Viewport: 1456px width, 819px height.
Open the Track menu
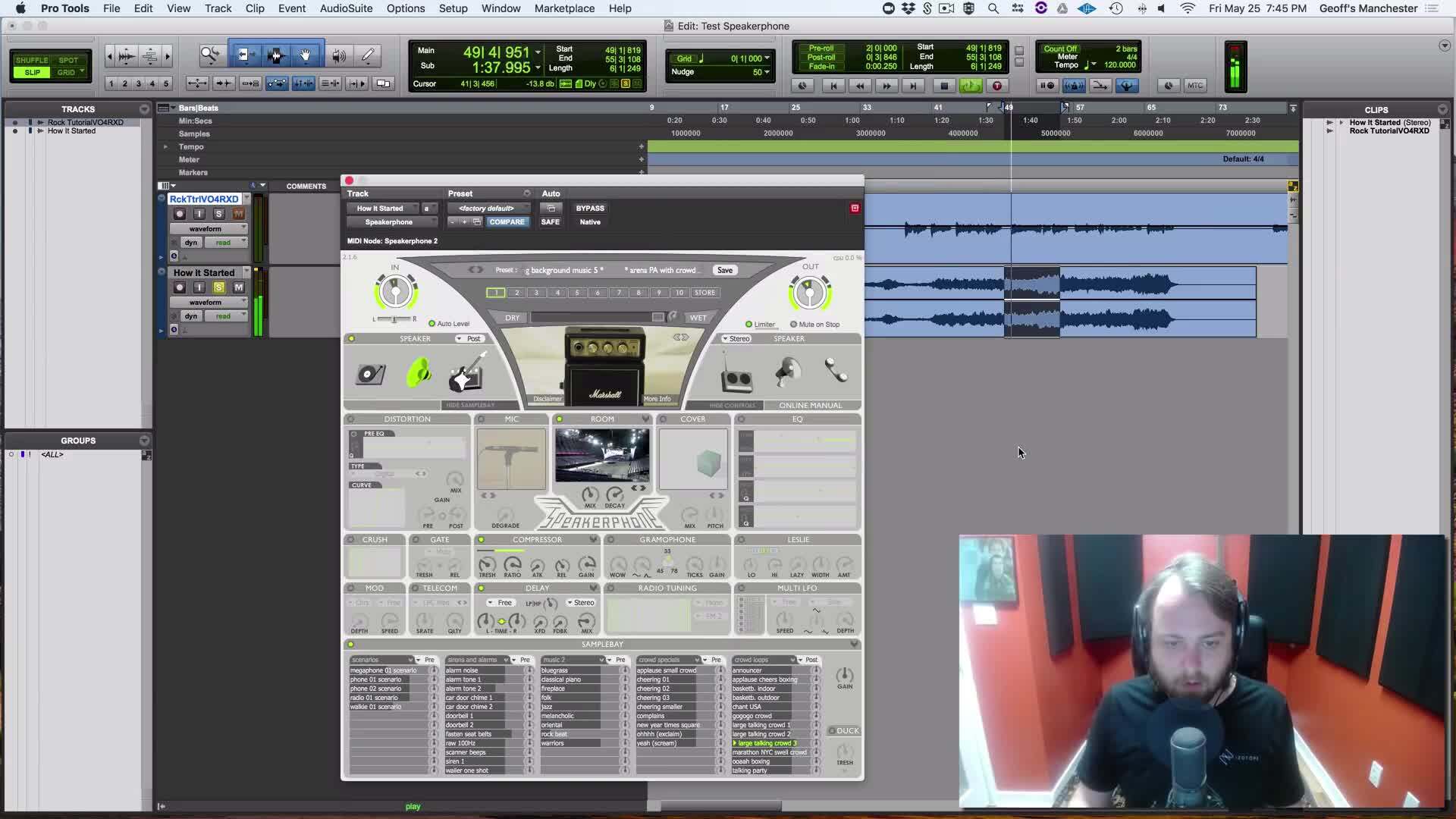[x=218, y=8]
